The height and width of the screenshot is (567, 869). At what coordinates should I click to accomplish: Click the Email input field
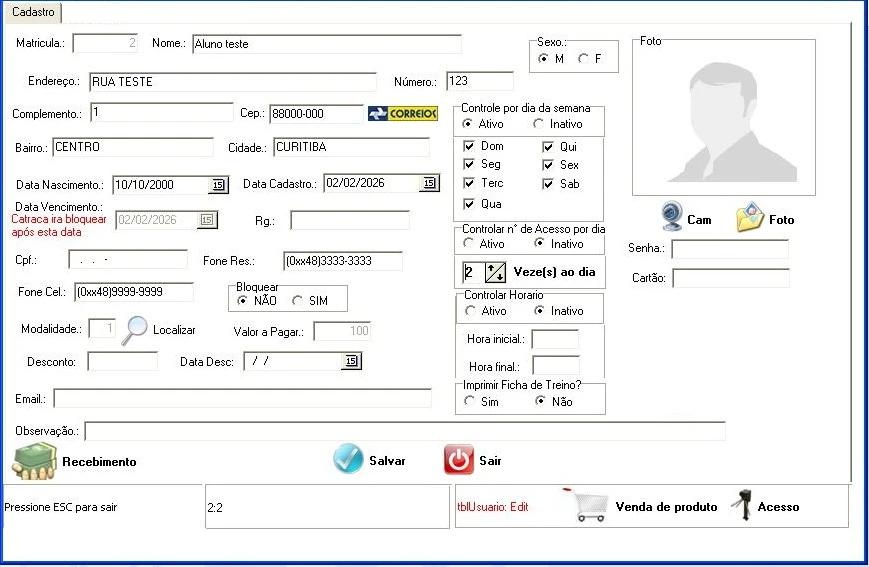pos(242,398)
